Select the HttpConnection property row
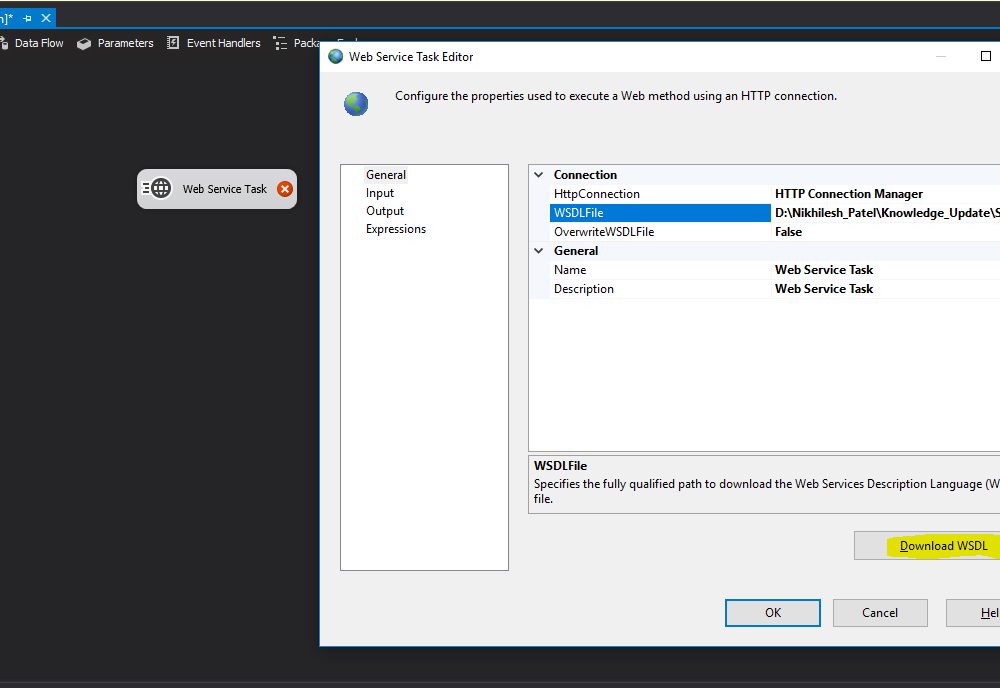The height and width of the screenshot is (688, 1000). click(775, 194)
